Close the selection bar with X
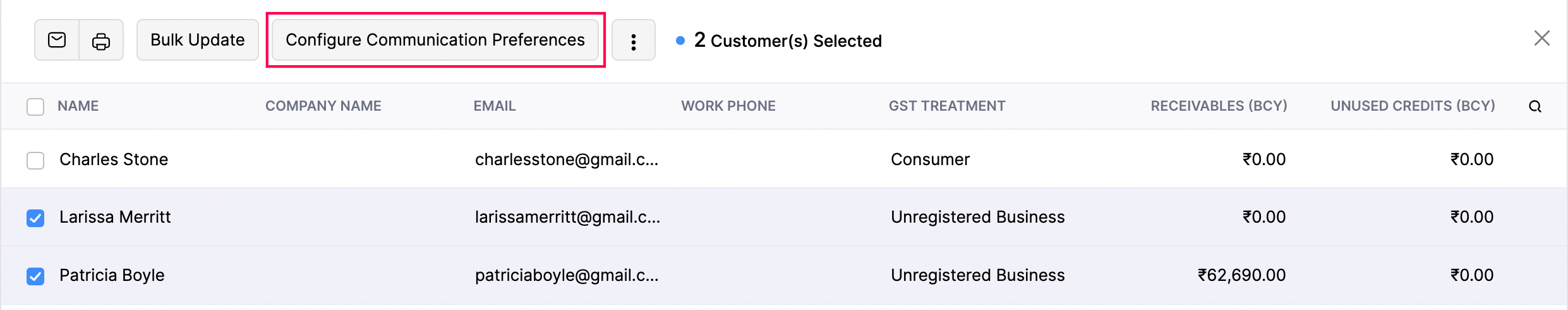The height and width of the screenshot is (310, 1568). [1541, 39]
